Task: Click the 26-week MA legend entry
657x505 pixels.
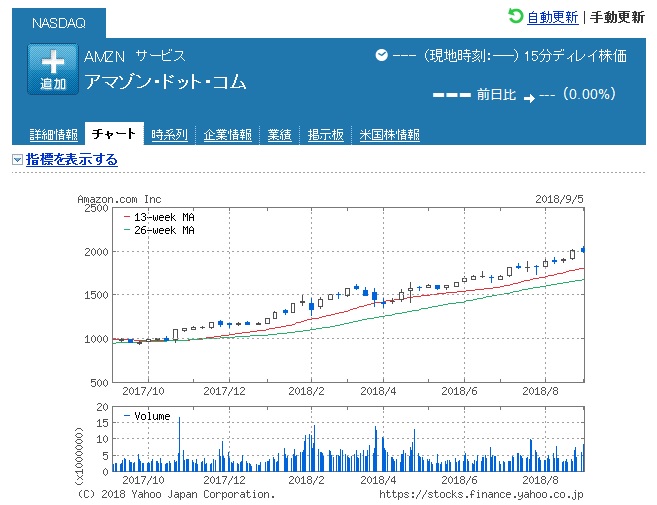Action: pos(159,230)
